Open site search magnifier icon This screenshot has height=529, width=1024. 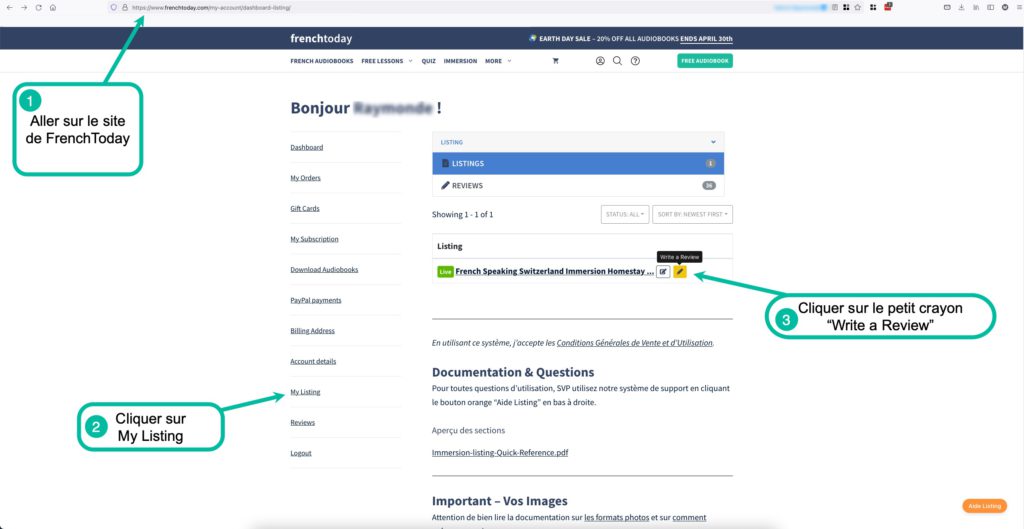(x=617, y=61)
